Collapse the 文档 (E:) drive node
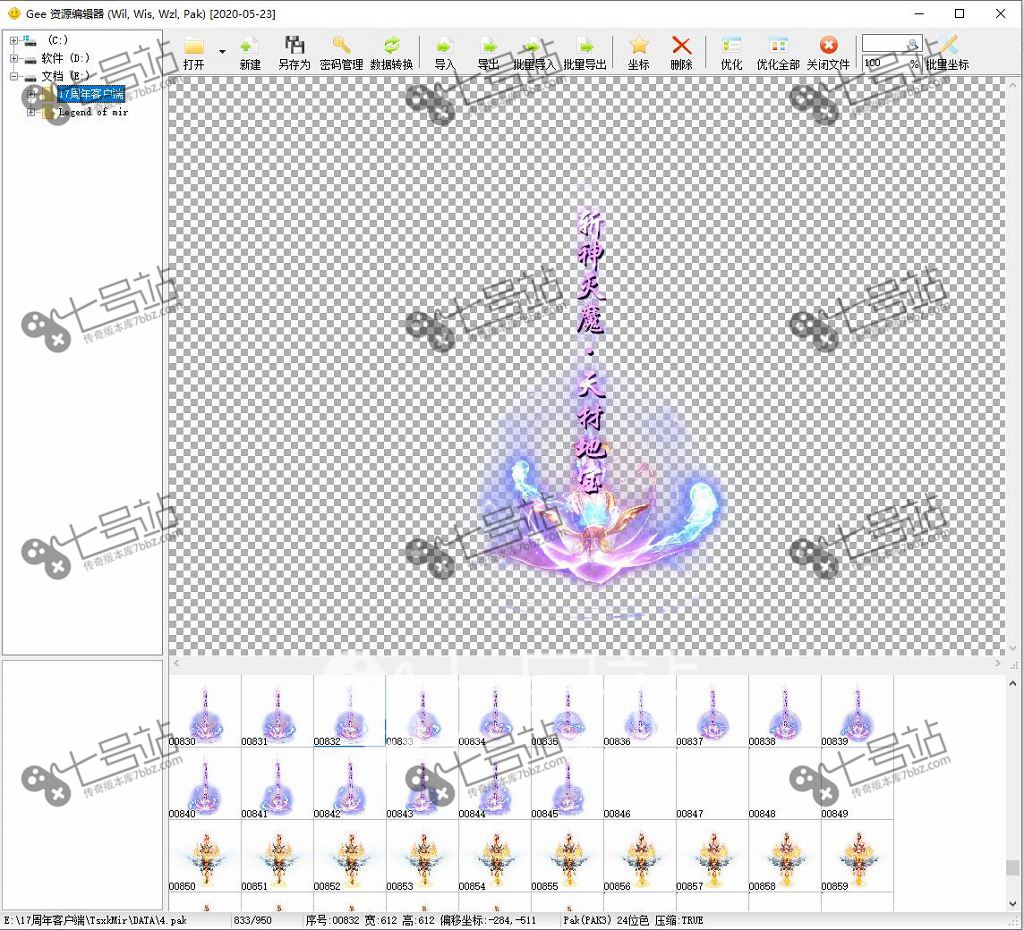This screenshot has width=1024, height=930. tap(13, 76)
